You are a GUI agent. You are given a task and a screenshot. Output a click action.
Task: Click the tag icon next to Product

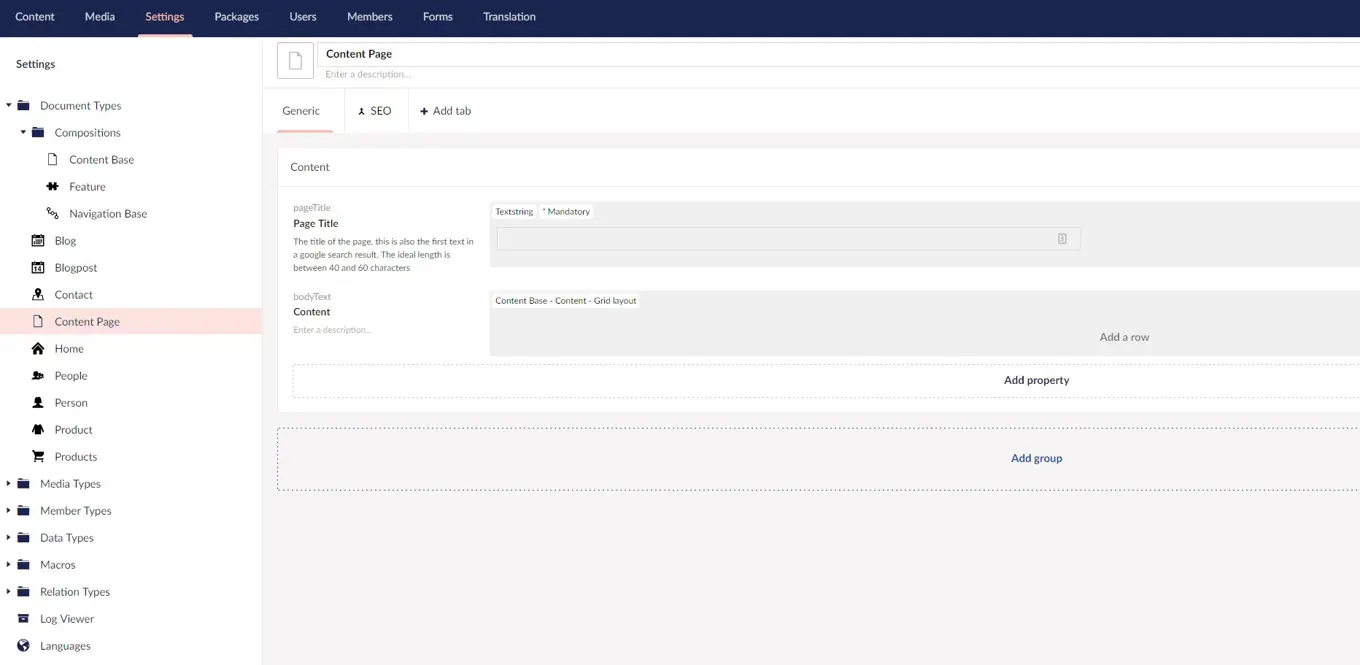(39, 429)
